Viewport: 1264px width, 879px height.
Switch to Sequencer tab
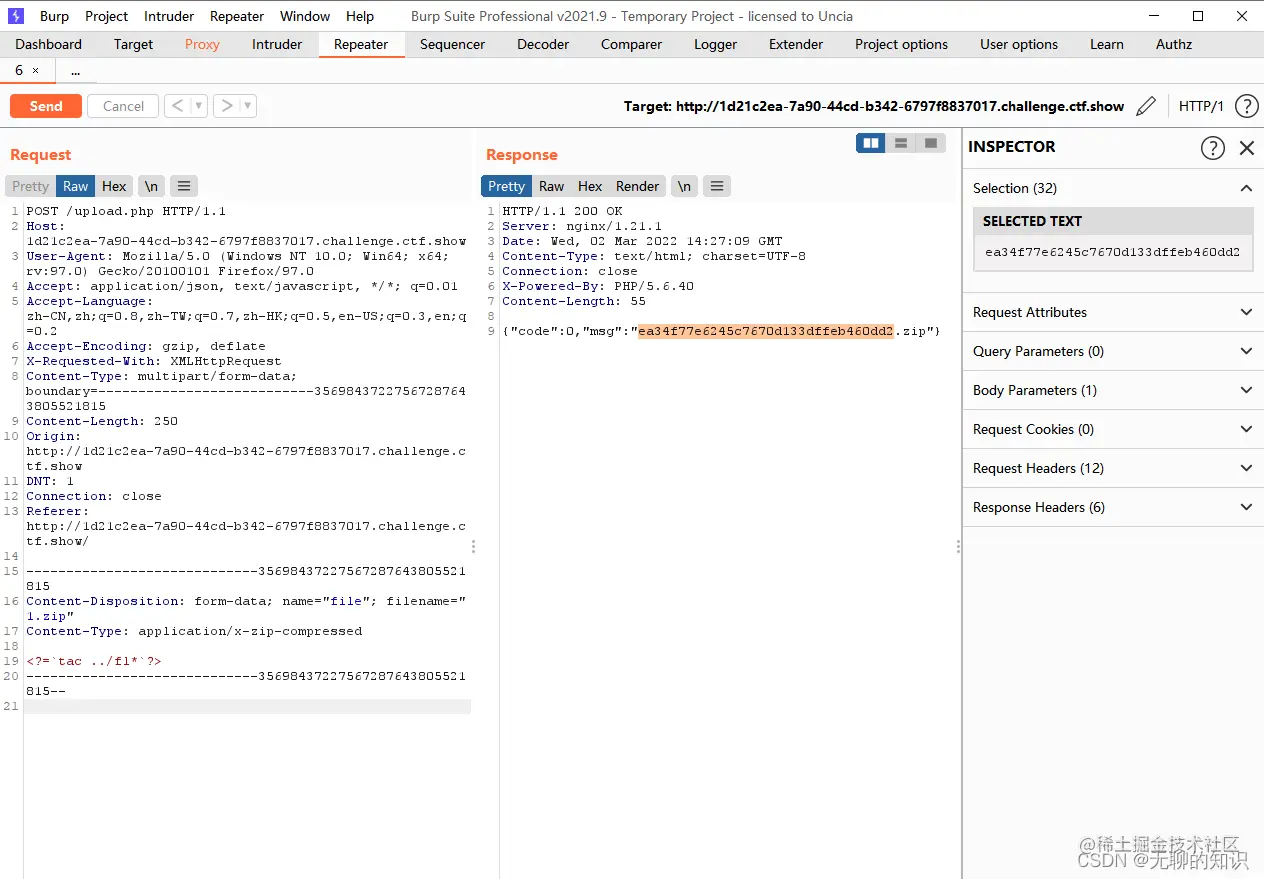(452, 44)
